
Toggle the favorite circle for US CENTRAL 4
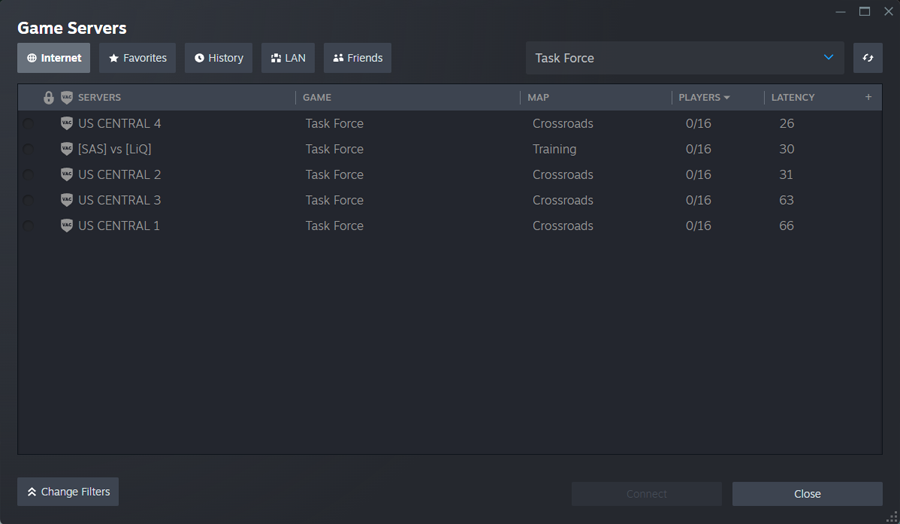coord(28,124)
